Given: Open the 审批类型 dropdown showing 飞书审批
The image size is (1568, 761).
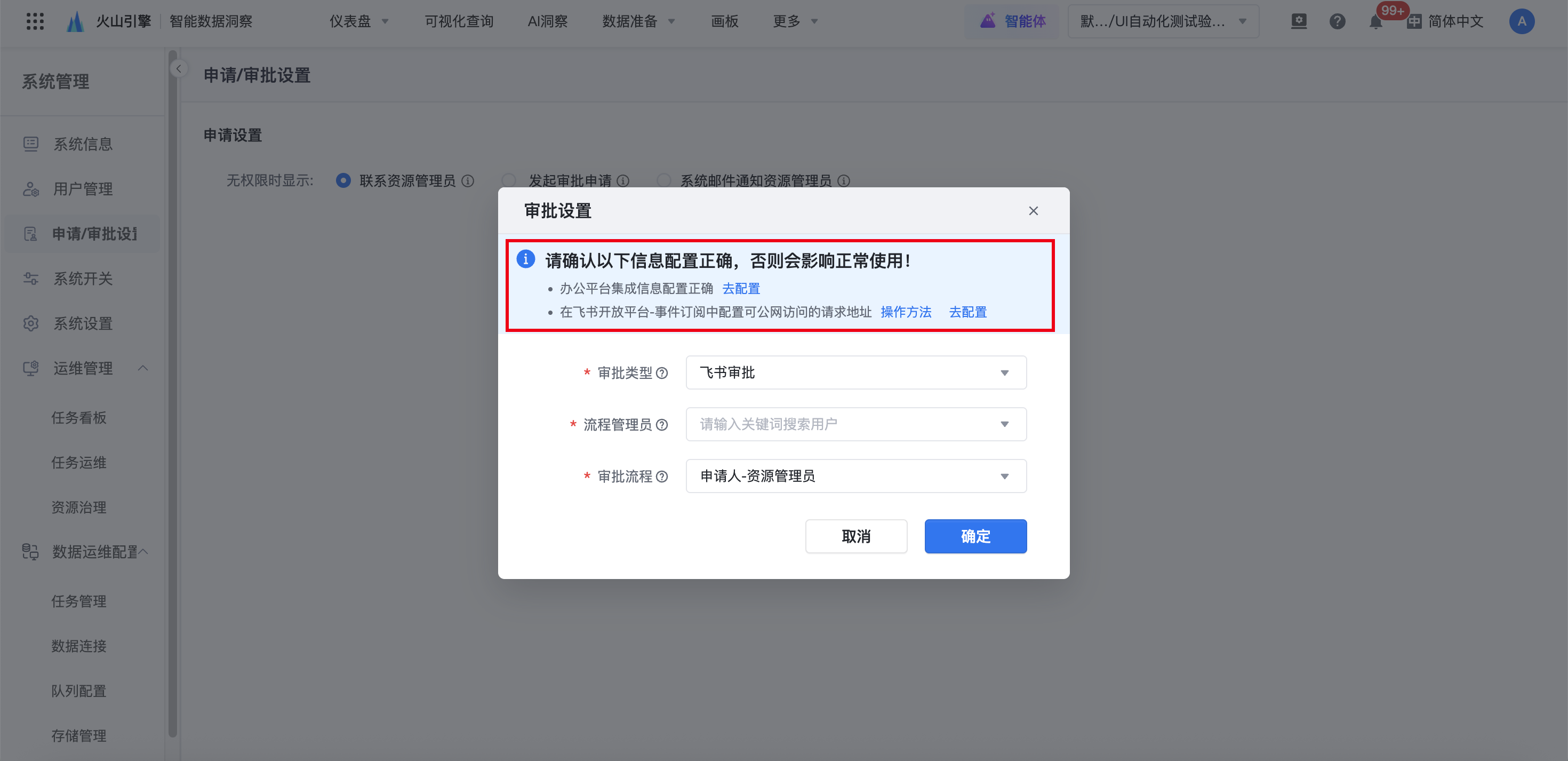Looking at the screenshot, I should pyautogui.click(x=855, y=372).
